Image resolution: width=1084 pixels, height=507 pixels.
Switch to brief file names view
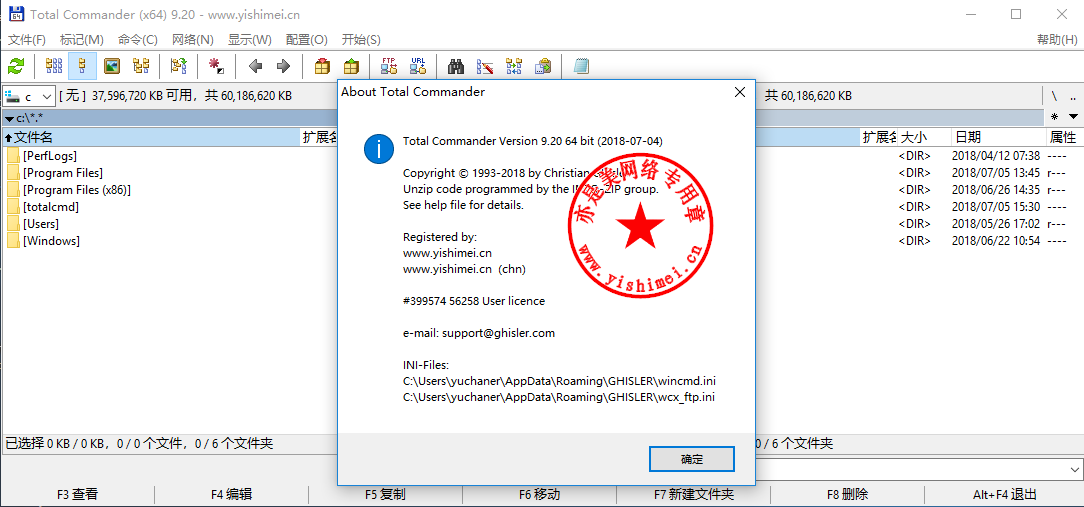54,66
